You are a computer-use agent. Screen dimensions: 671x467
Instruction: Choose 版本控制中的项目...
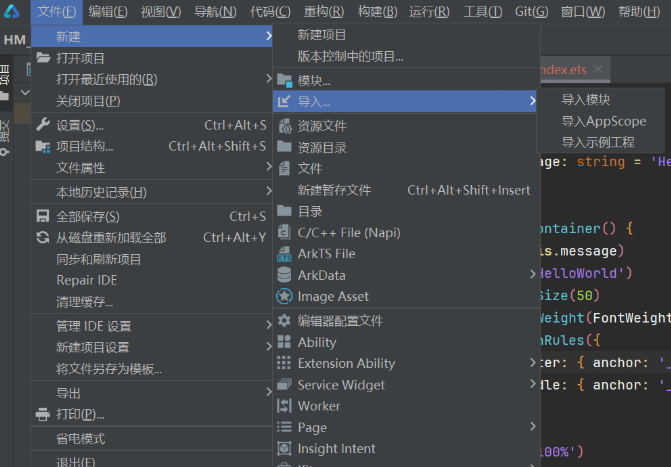pyautogui.click(x=406, y=56)
